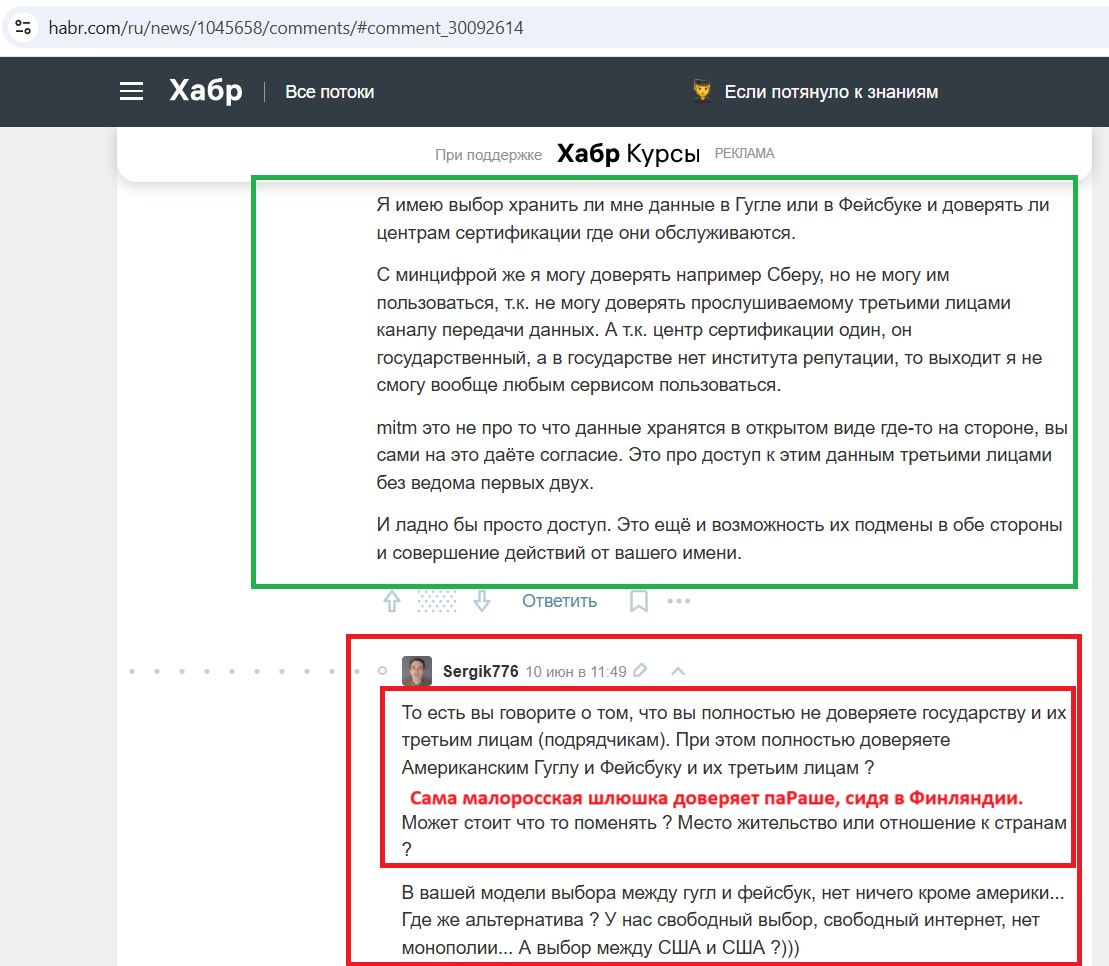Downvote the comment with the down arrow
The width and height of the screenshot is (1109, 966).
pyautogui.click(x=482, y=601)
